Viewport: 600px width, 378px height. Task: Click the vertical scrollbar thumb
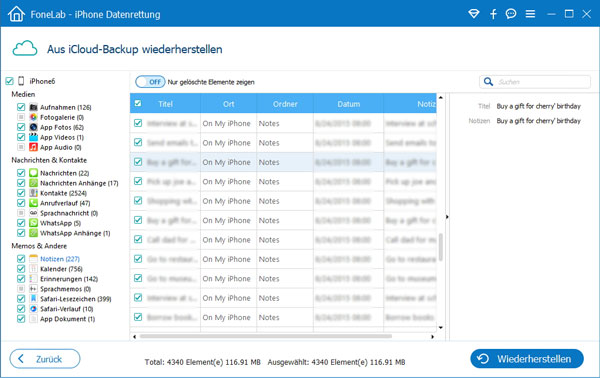click(x=440, y=247)
